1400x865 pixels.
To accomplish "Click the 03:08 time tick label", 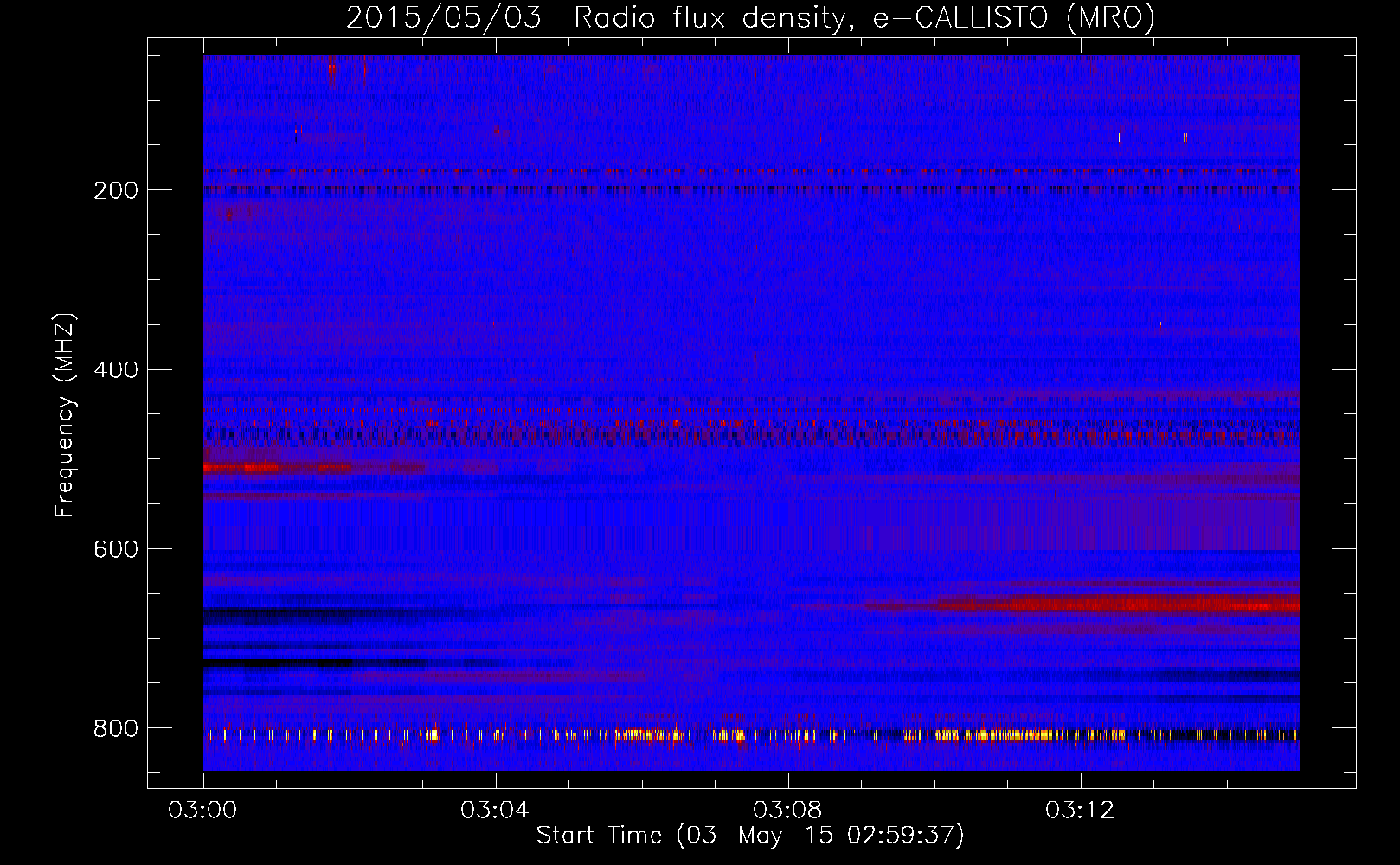I will pyautogui.click(x=787, y=810).
